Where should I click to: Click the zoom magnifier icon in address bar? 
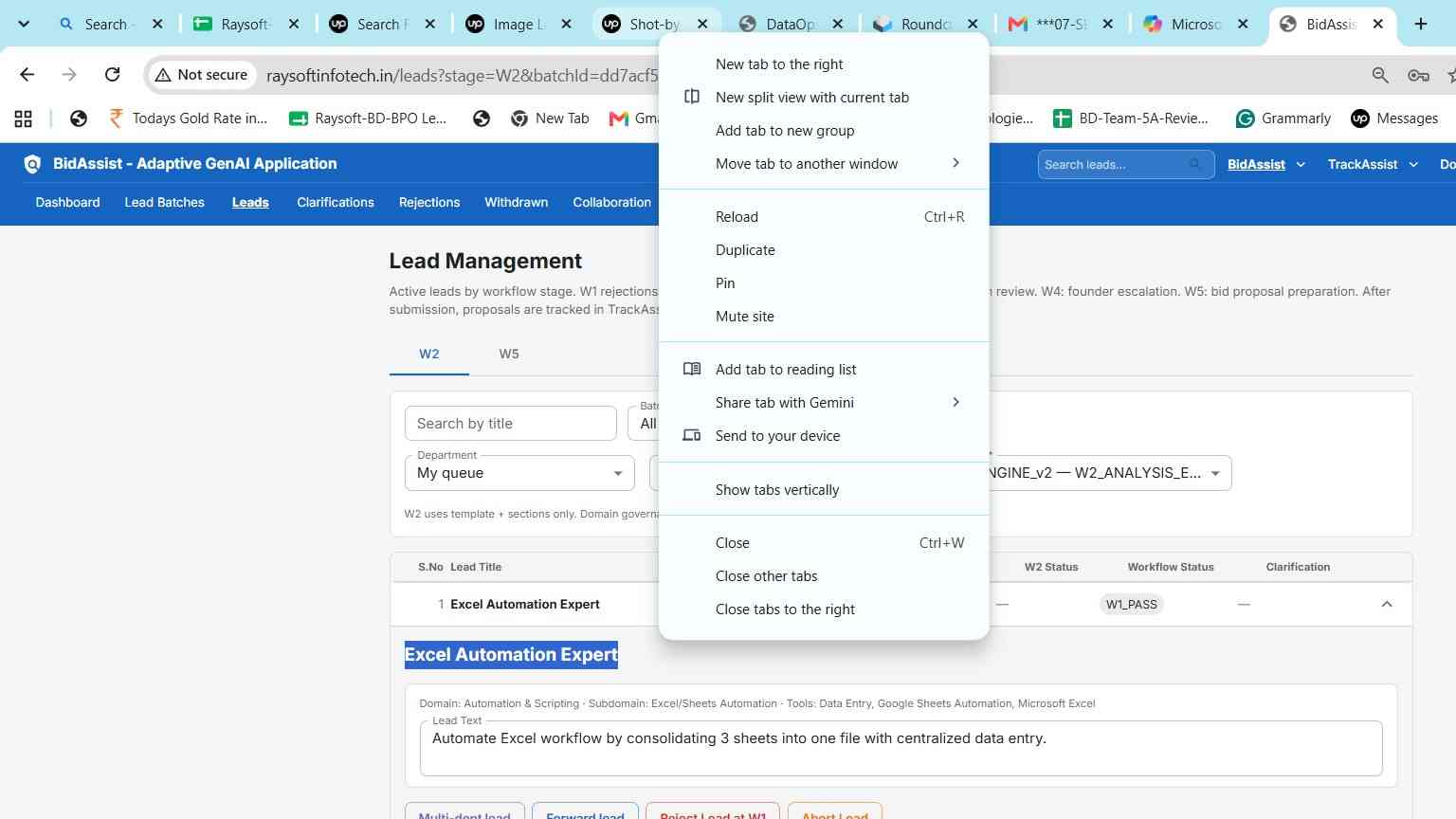1380,75
